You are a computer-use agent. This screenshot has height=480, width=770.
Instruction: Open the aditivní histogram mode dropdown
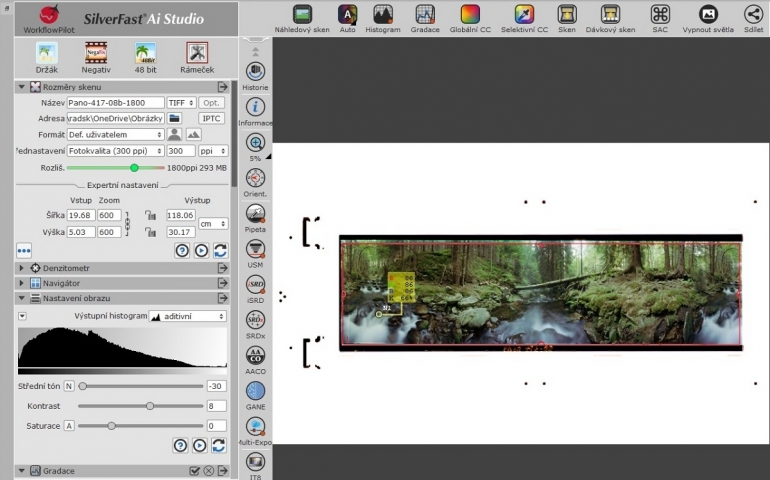coord(188,316)
